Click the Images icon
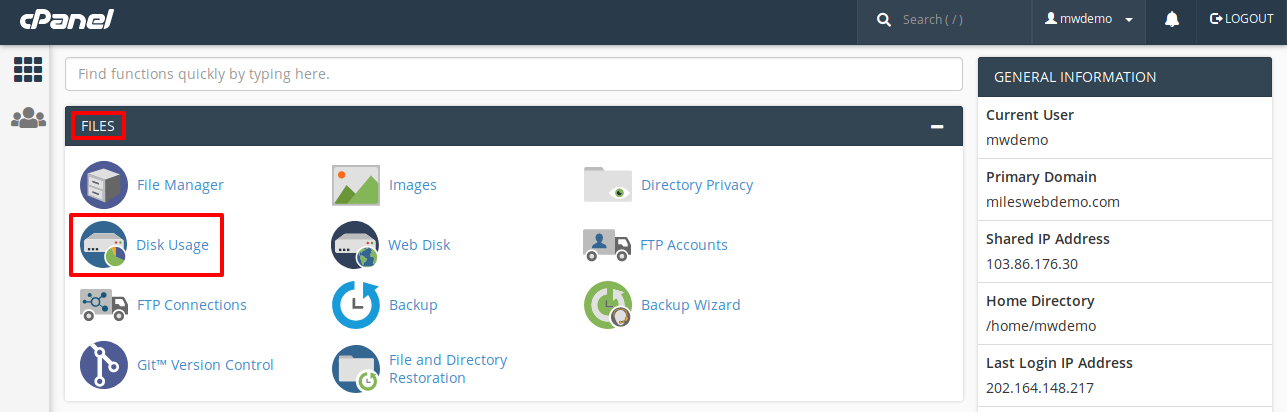The width and height of the screenshot is (1287, 412). [x=356, y=185]
